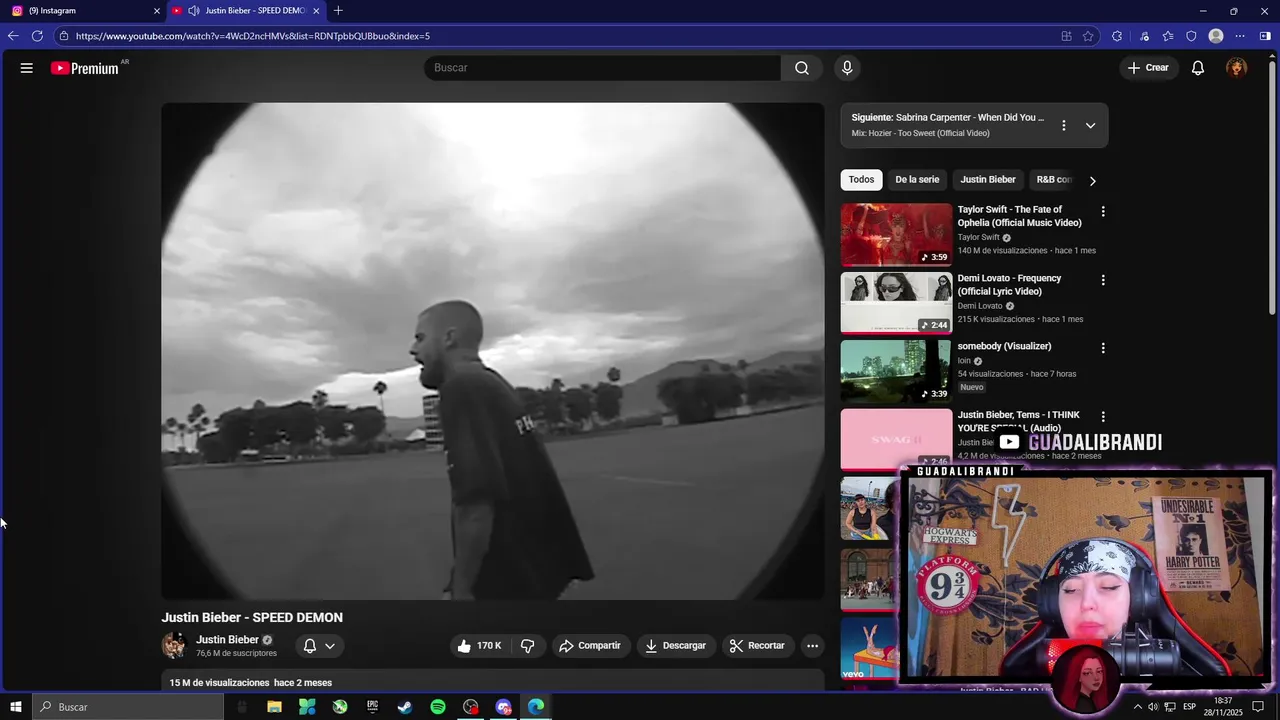Open Windows Start menu
Image resolution: width=1280 pixels, height=720 pixels.
coord(16,707)
